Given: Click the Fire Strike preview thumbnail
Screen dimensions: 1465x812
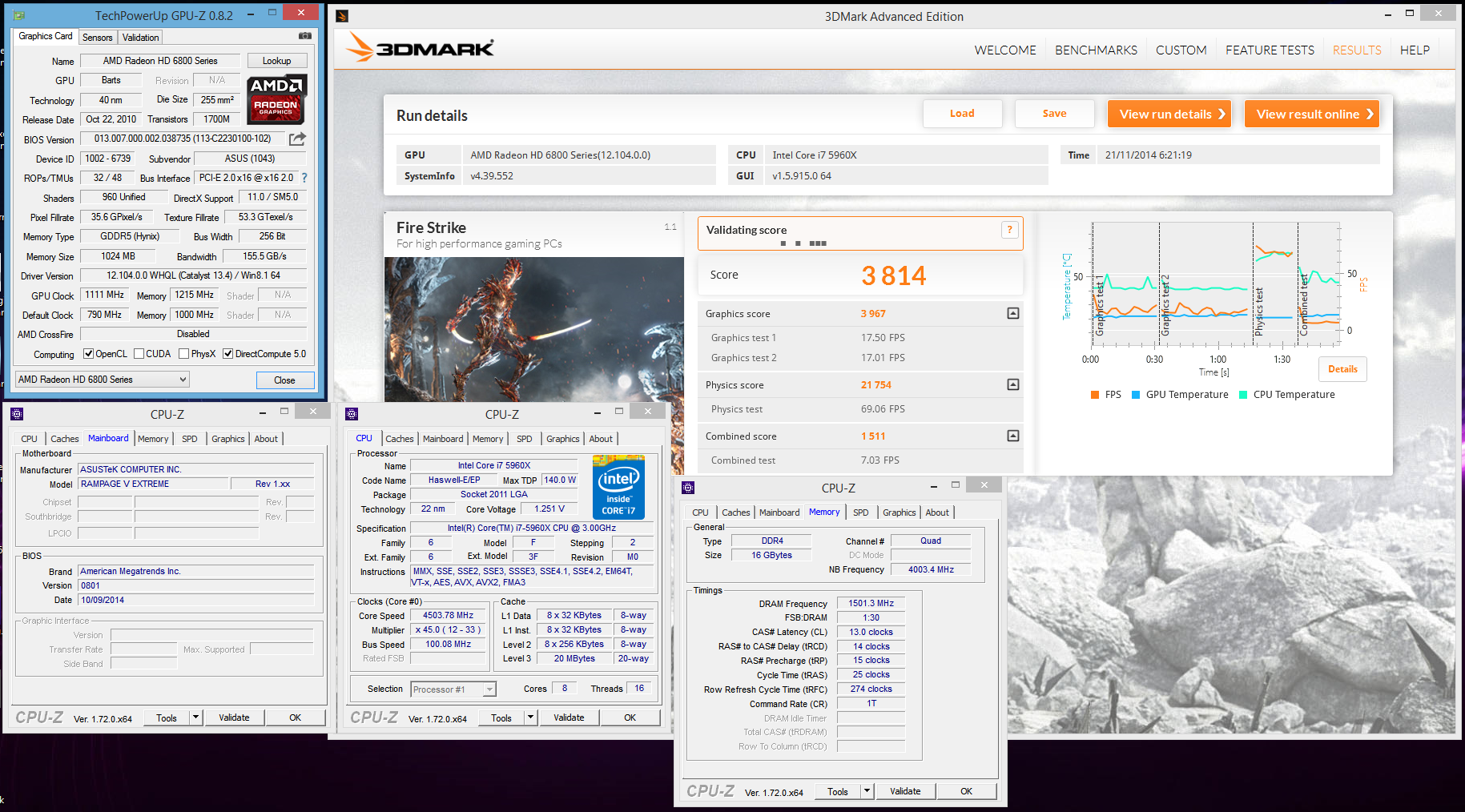Looking at the screenshot, I should pos(533,329).
